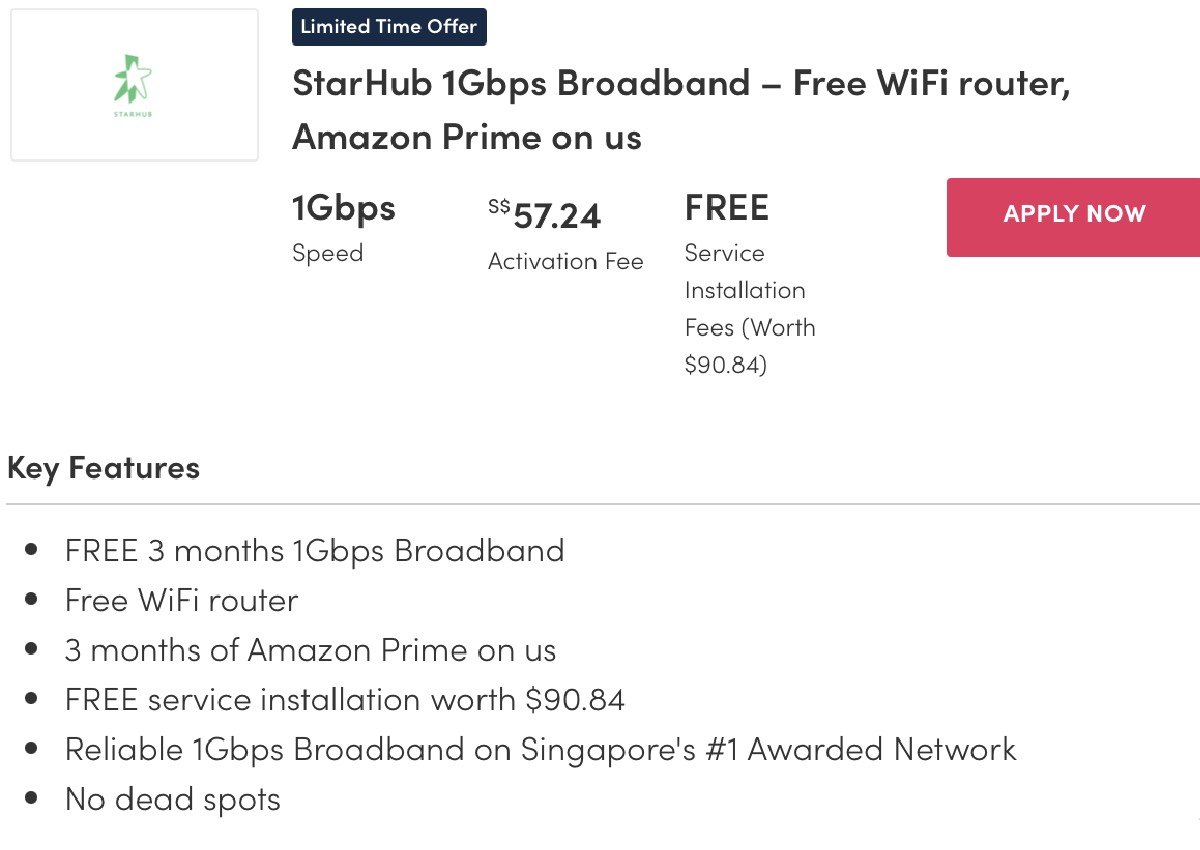Click the "No dead spots" feature line

pos(172,799)
